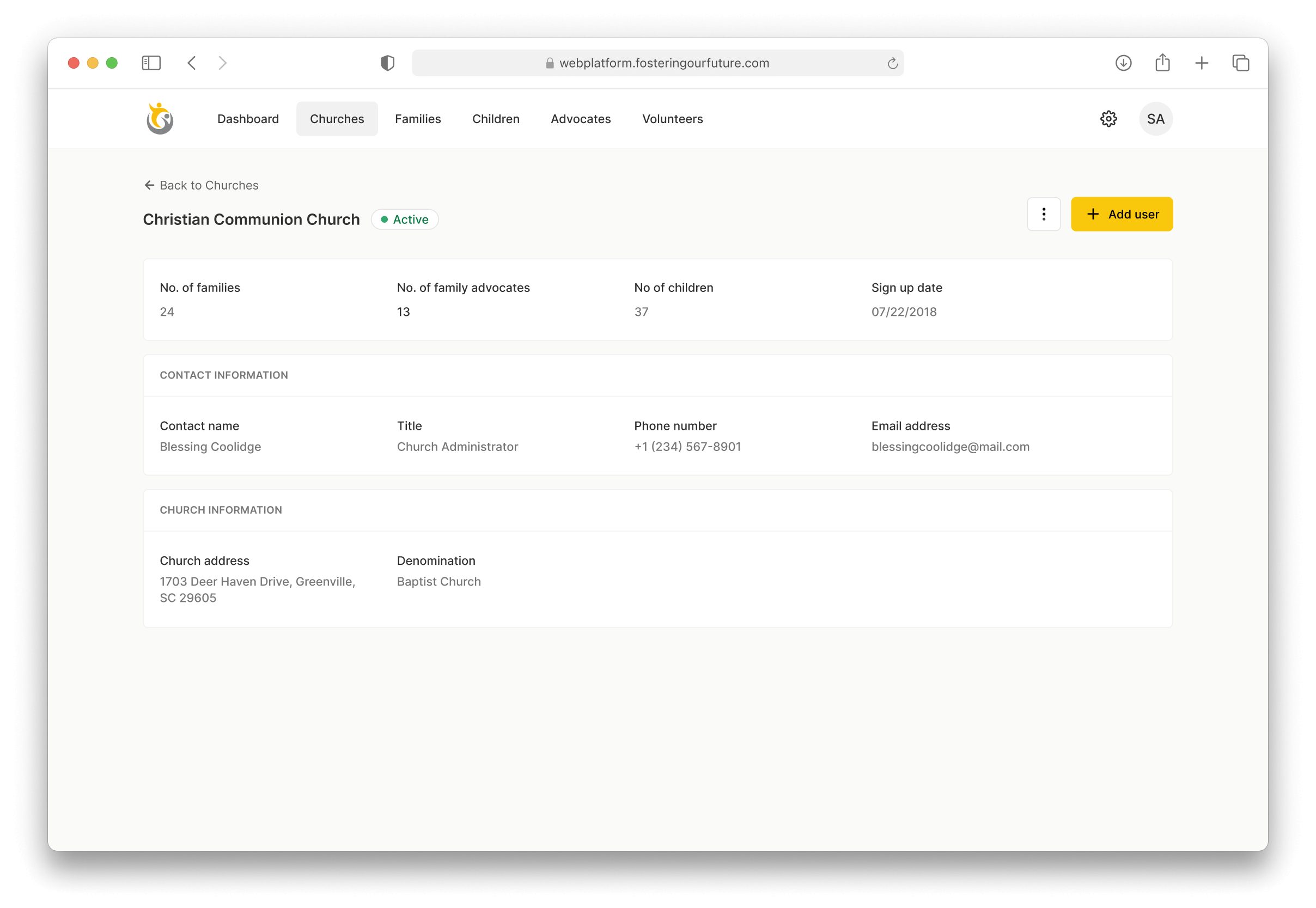Screen dimensions: 1316x908
Task: Click the privacy shield icon
Action: (387, 63)
